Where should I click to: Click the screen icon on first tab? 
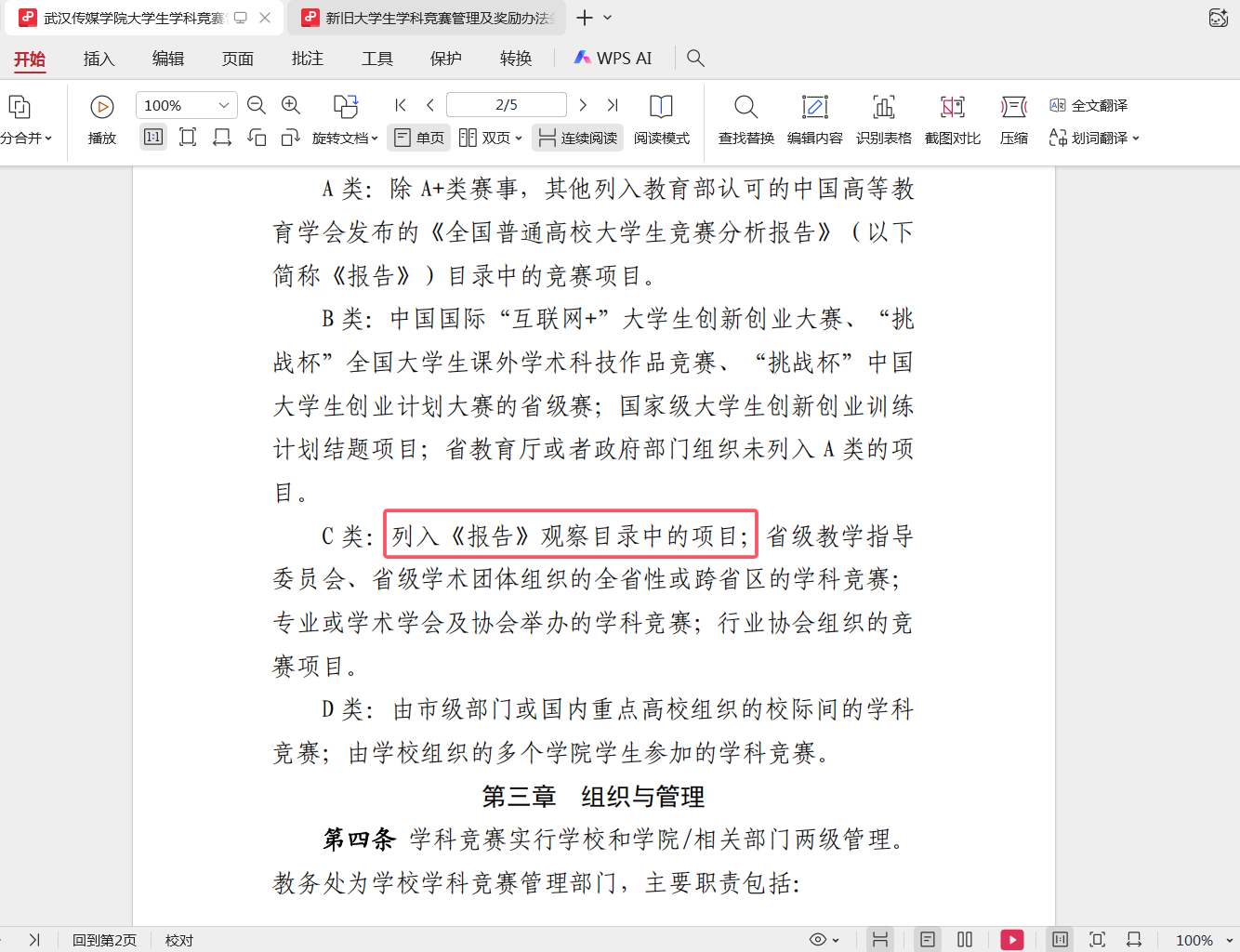(x=241, y=18)
